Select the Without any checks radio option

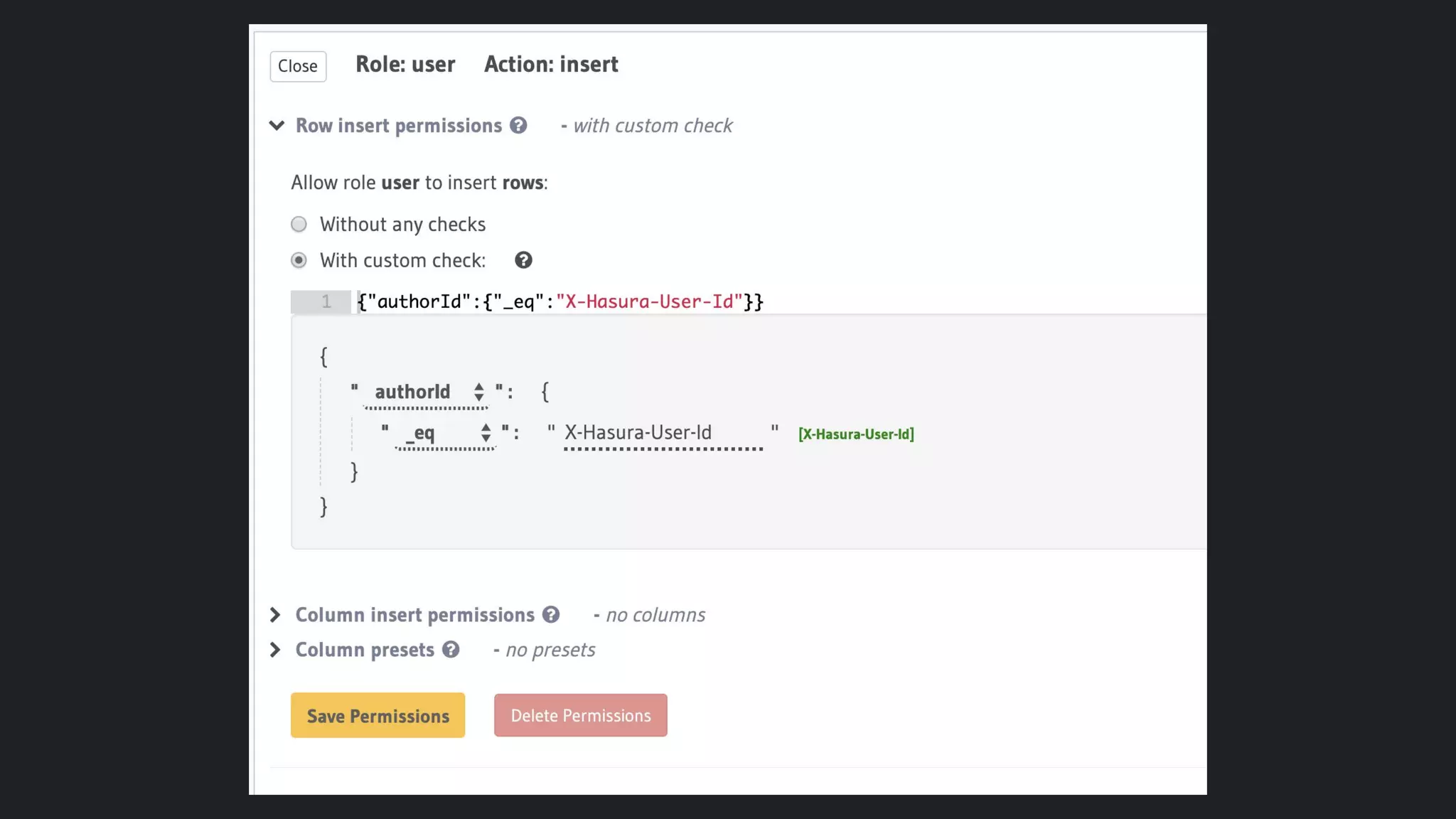click(x=299, y=225)
